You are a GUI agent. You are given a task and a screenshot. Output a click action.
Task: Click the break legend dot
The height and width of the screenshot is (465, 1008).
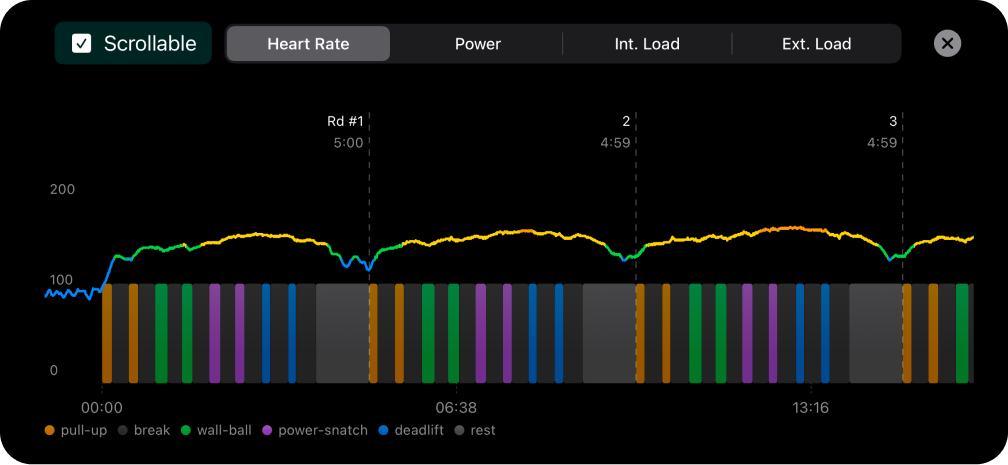(124, 430)
